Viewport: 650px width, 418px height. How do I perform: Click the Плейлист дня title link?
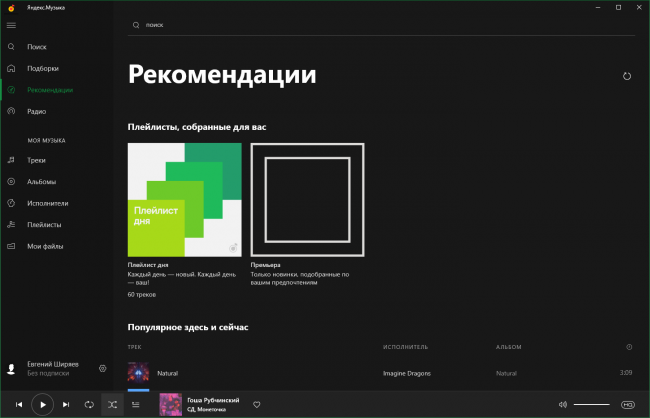coord(148,265)
